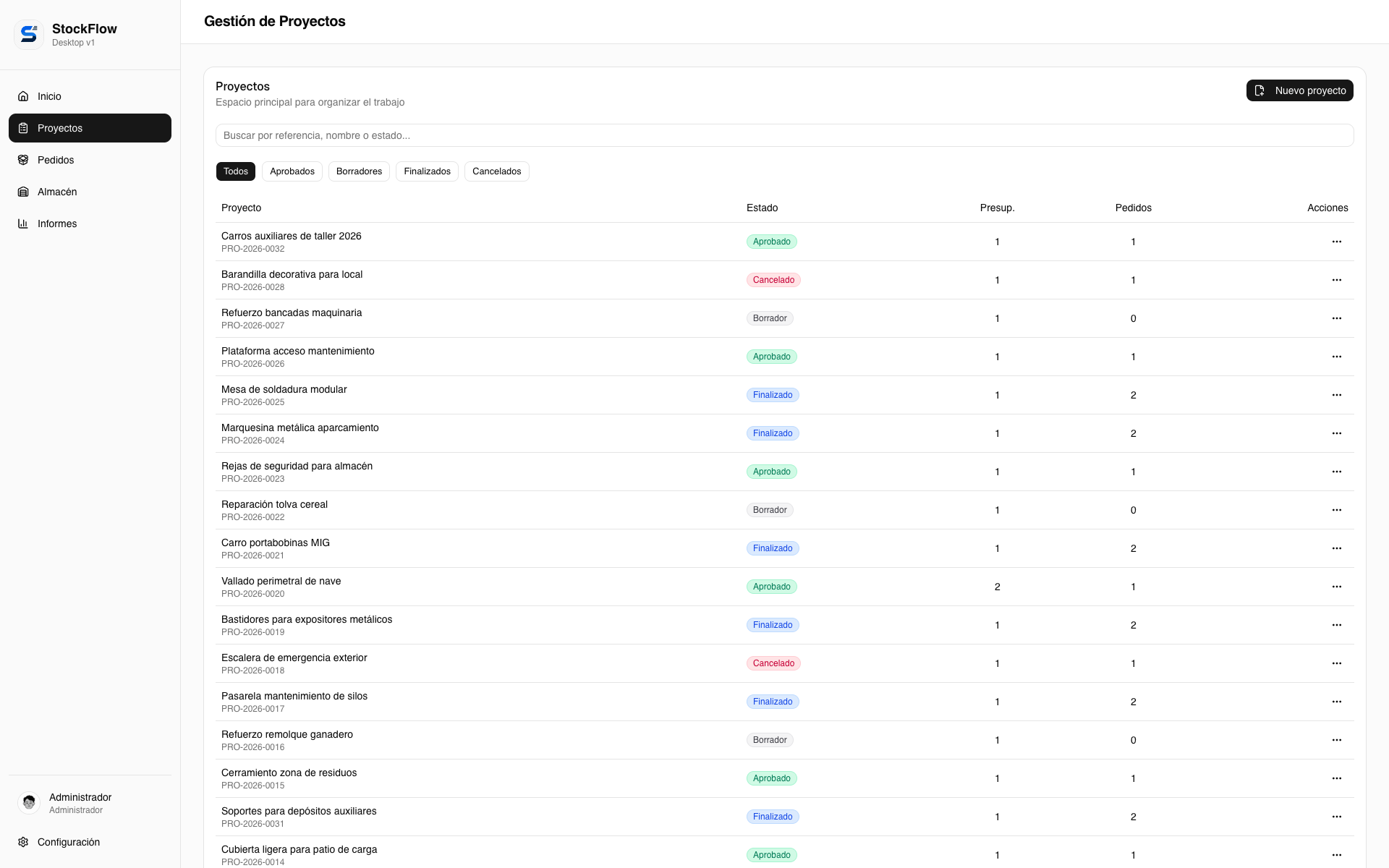Screen dimensions: 1389x868
Task: Click Finalizado badge for Bastidores para expositores
Action: (x=773, y=625)
